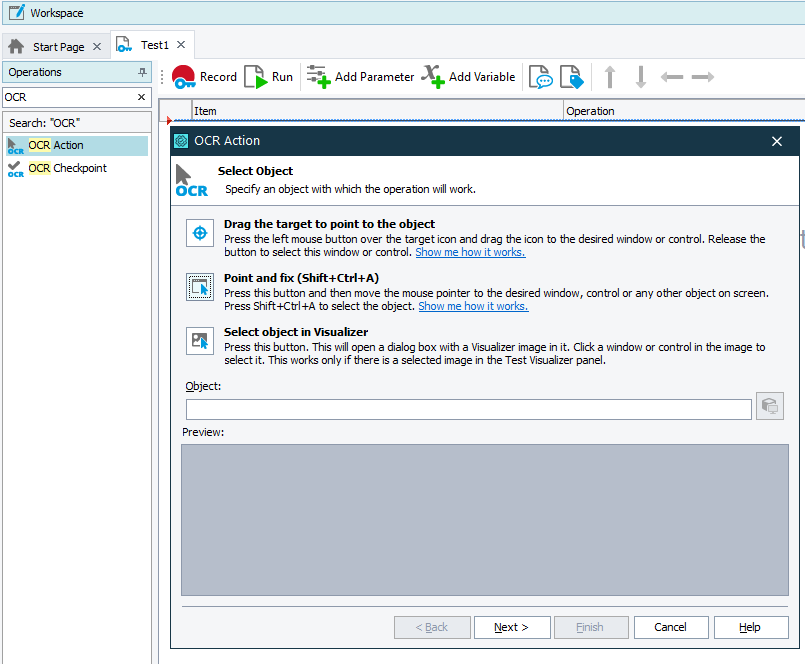Toggle auto-hide with the Operations panel pin
Image resolution: width=805 pixels, height=664 pixels.
[142, 72]
